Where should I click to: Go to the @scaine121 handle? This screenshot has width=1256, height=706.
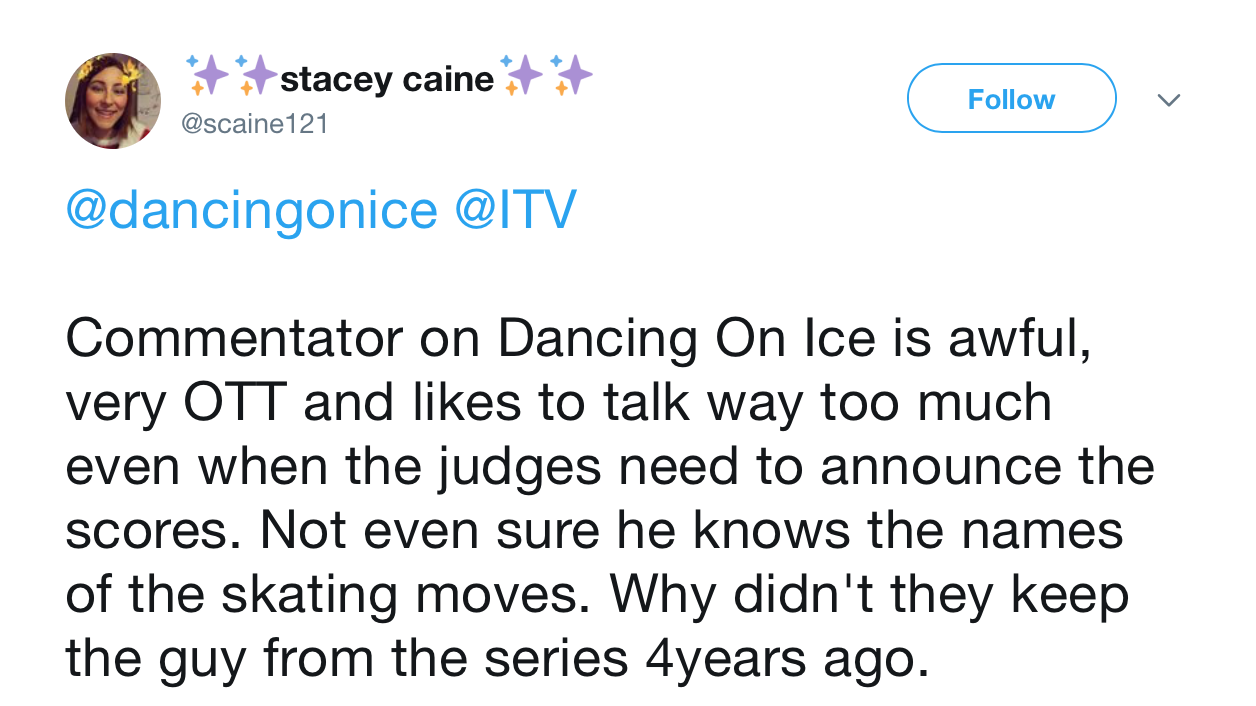pyautogui.click(x=254, y=124)
